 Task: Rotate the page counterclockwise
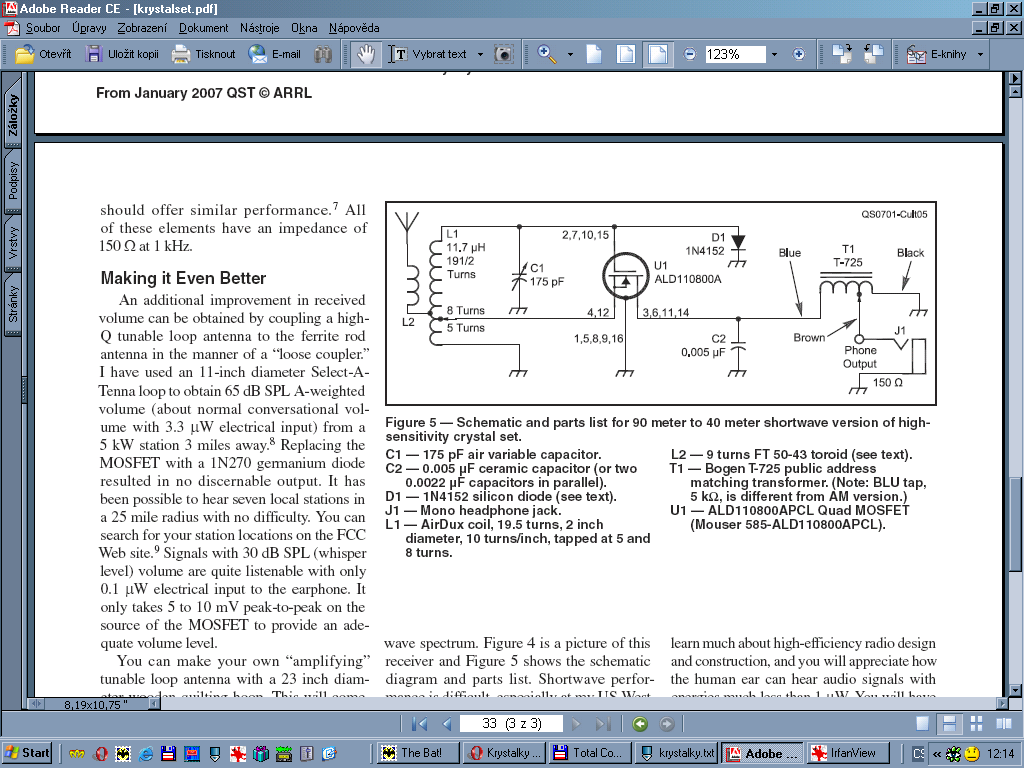(874, 54)
